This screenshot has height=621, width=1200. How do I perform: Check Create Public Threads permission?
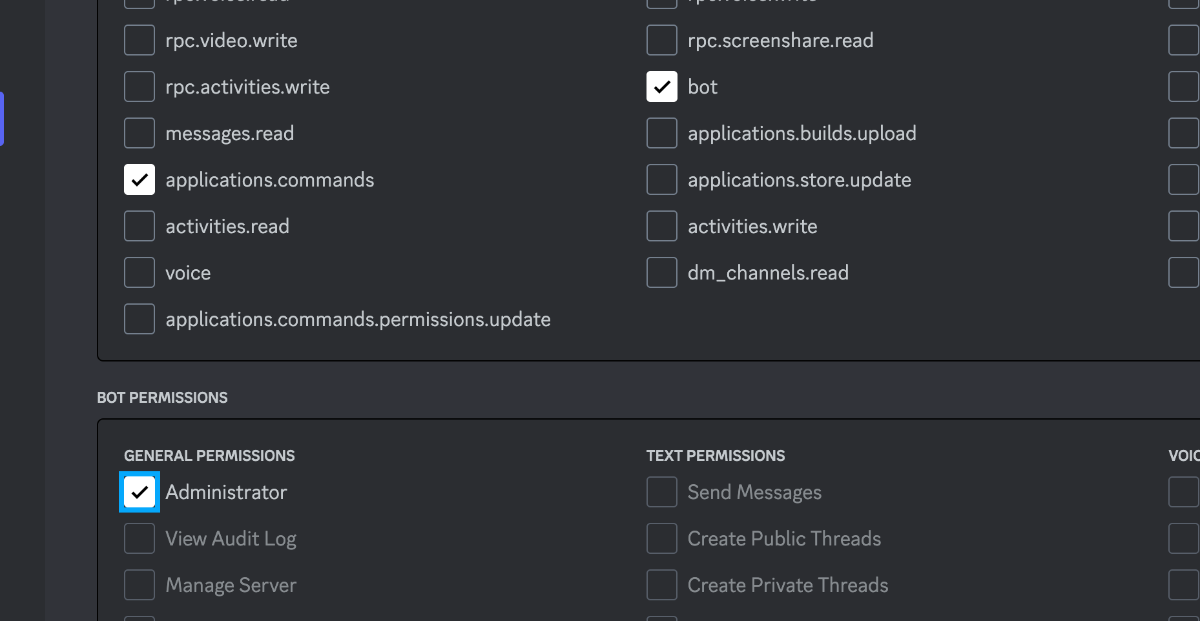point(662,539)
